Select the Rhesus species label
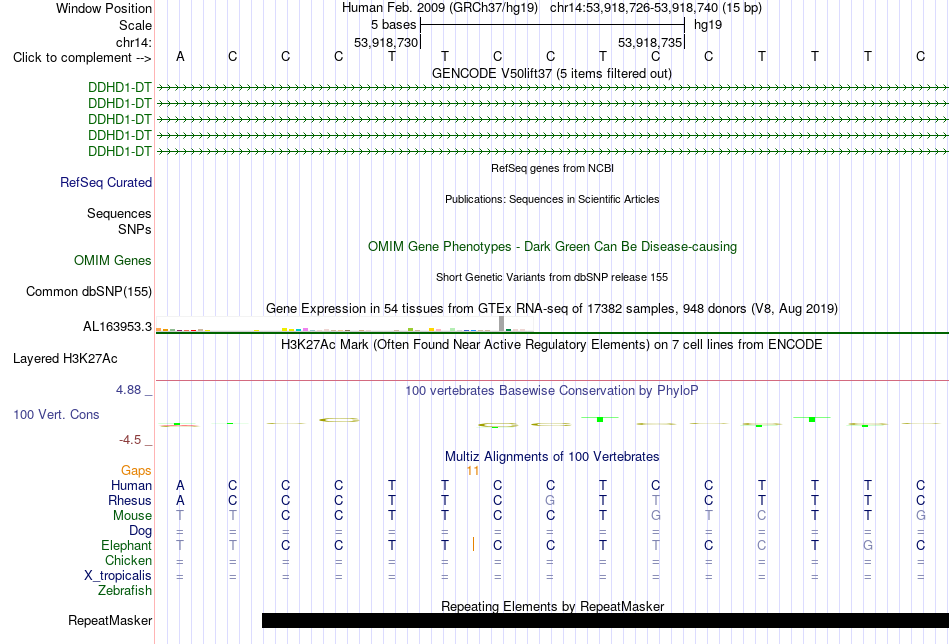 [x=130, y=500]
